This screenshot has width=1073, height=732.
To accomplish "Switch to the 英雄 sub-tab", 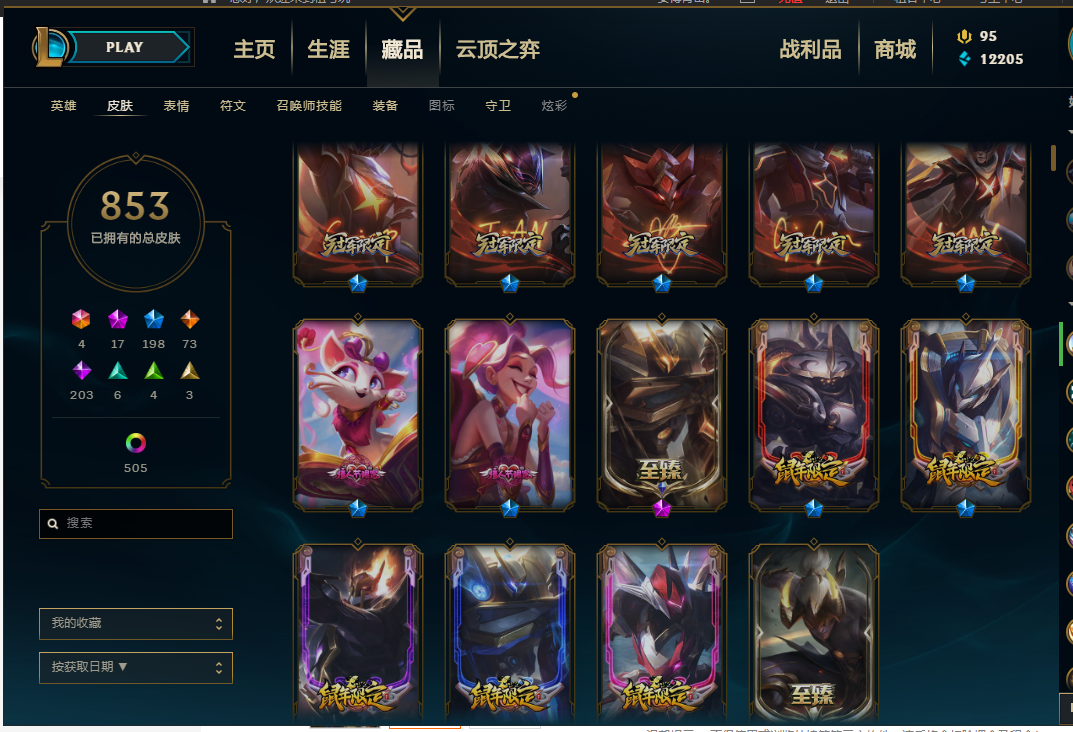I will 64,105.
